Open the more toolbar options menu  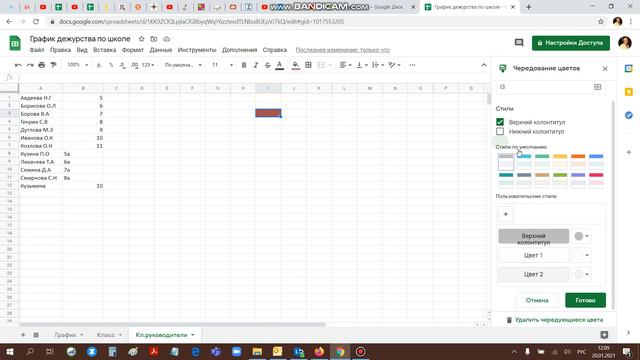coord(412,65)
